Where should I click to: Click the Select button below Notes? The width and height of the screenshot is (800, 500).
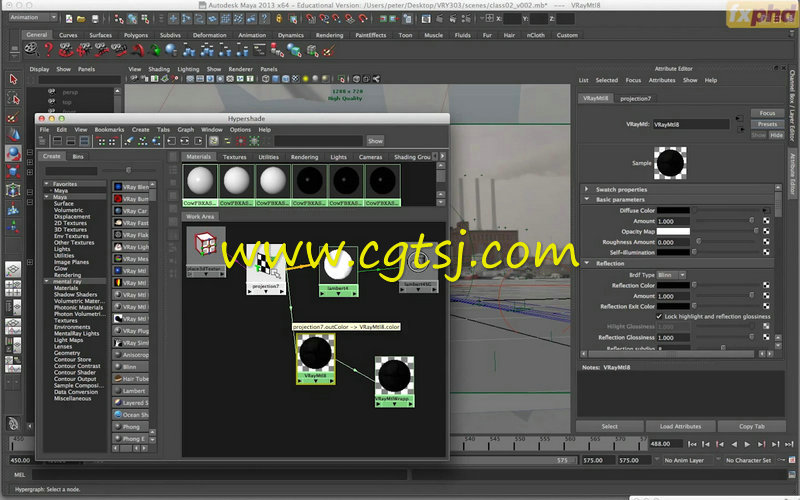[609, 427]
